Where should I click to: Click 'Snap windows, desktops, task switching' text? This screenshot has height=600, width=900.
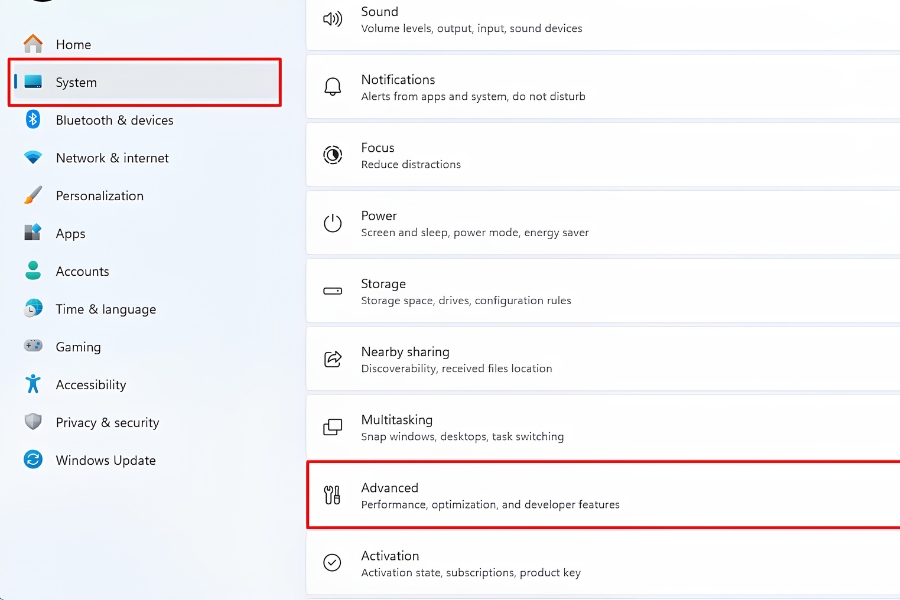[x=462, y=436]
